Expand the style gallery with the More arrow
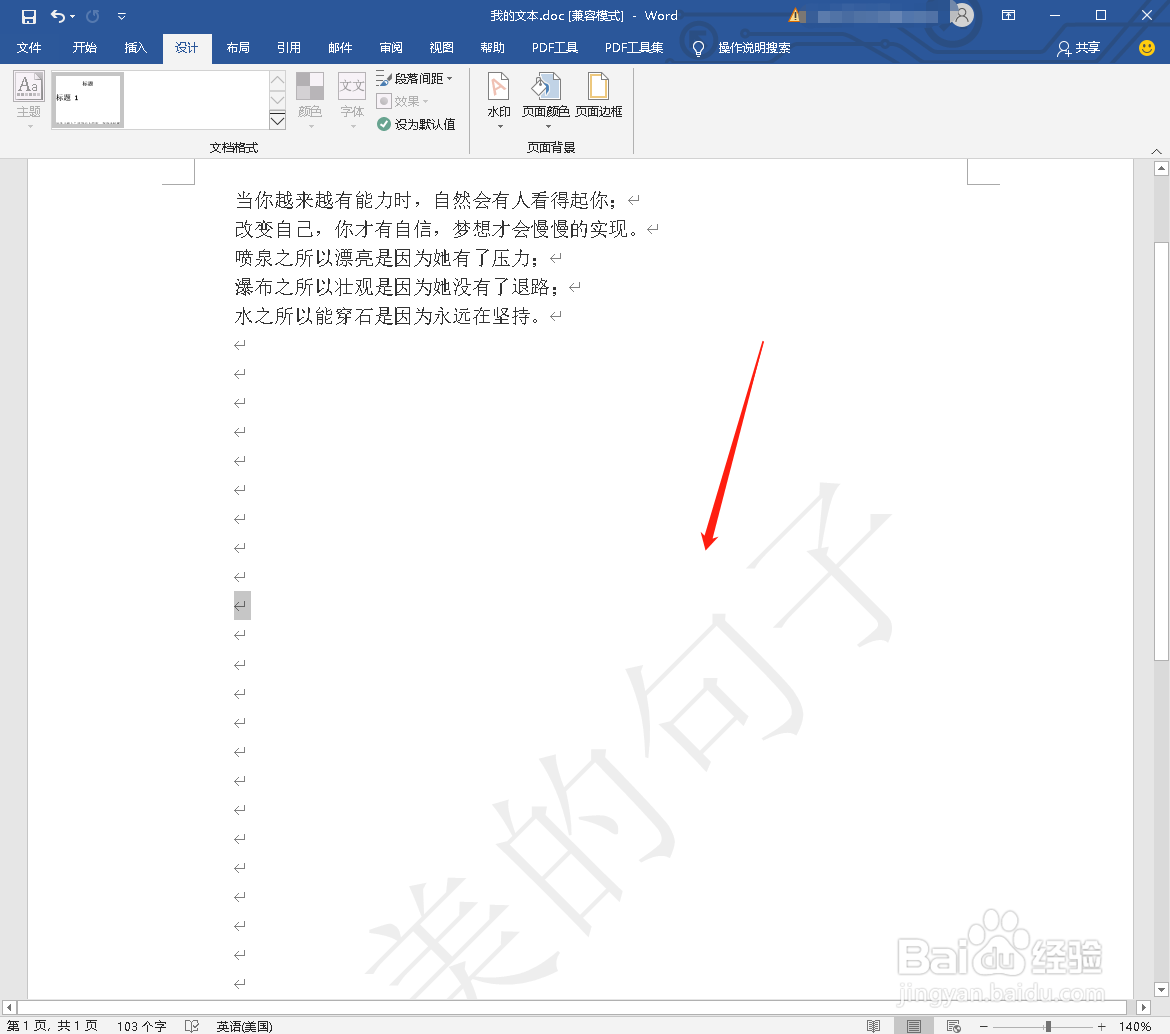Viewport: 1170px width, 1034px height. click(277, 120)
